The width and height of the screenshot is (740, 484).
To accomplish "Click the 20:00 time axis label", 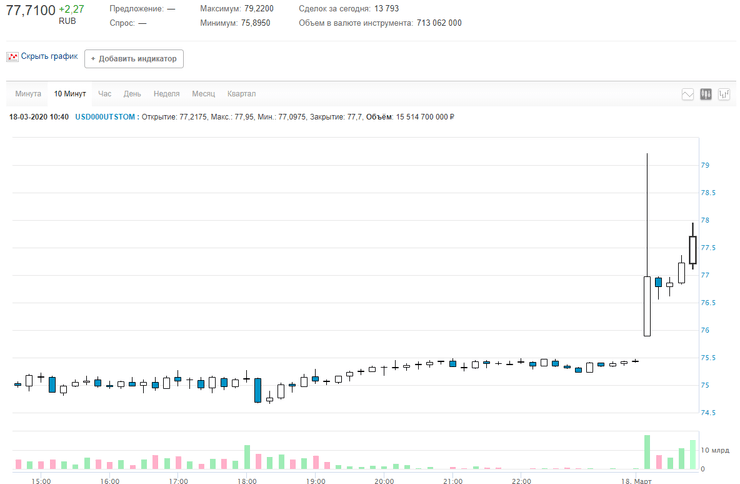I will click(384, 480).
